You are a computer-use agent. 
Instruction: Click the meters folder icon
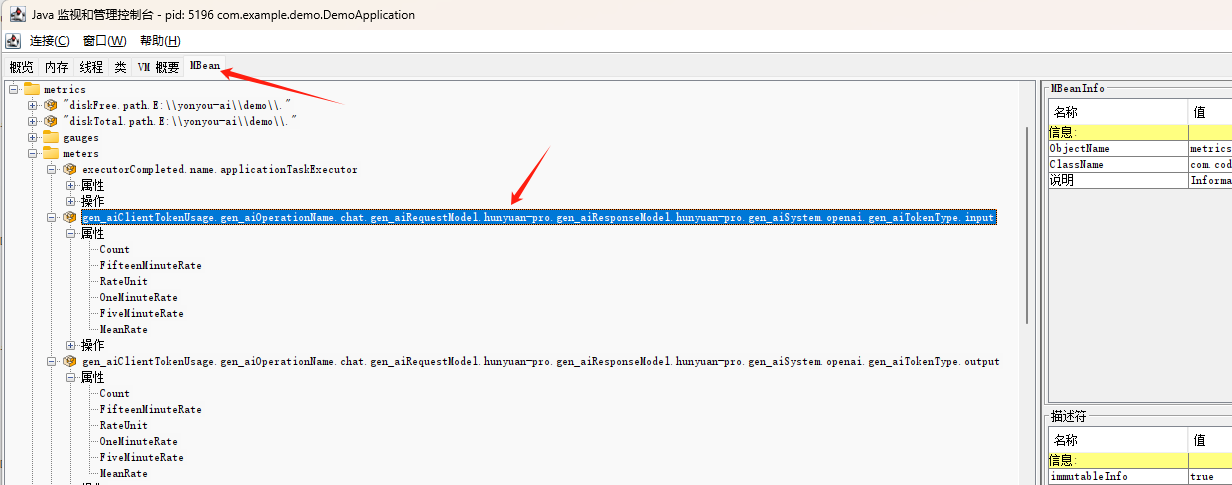(x=51, y=153)
